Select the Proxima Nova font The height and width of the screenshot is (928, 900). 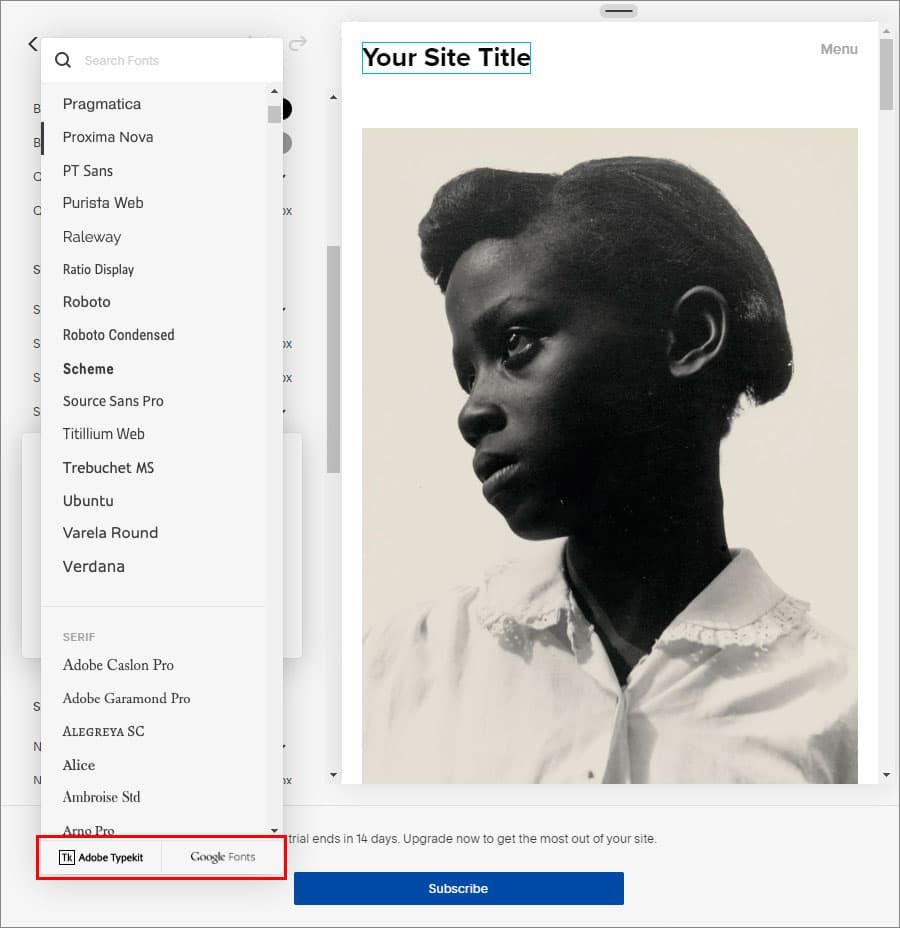point(108,137)
